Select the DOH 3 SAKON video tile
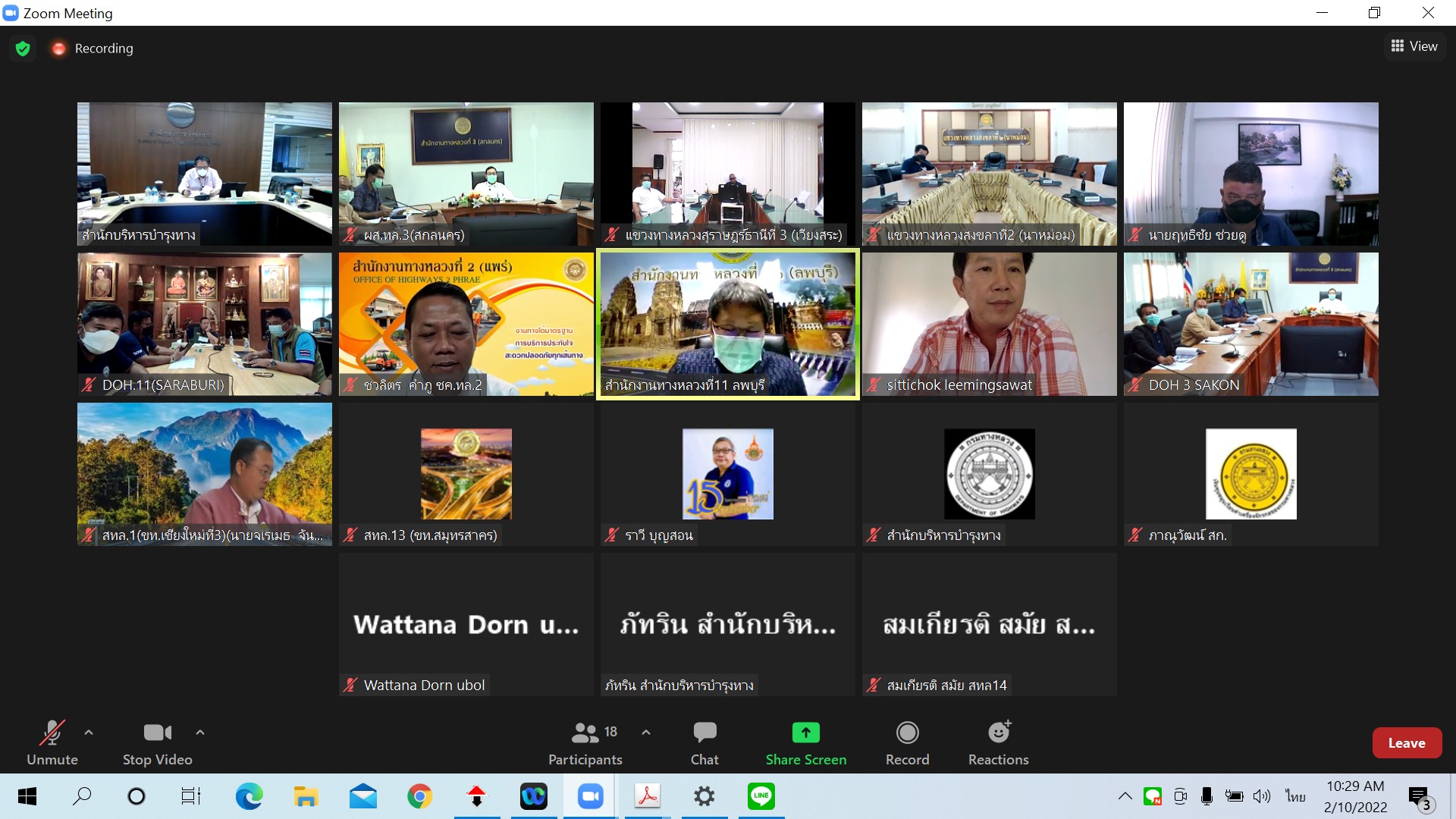1456x819 pixels. [1250, 324]
